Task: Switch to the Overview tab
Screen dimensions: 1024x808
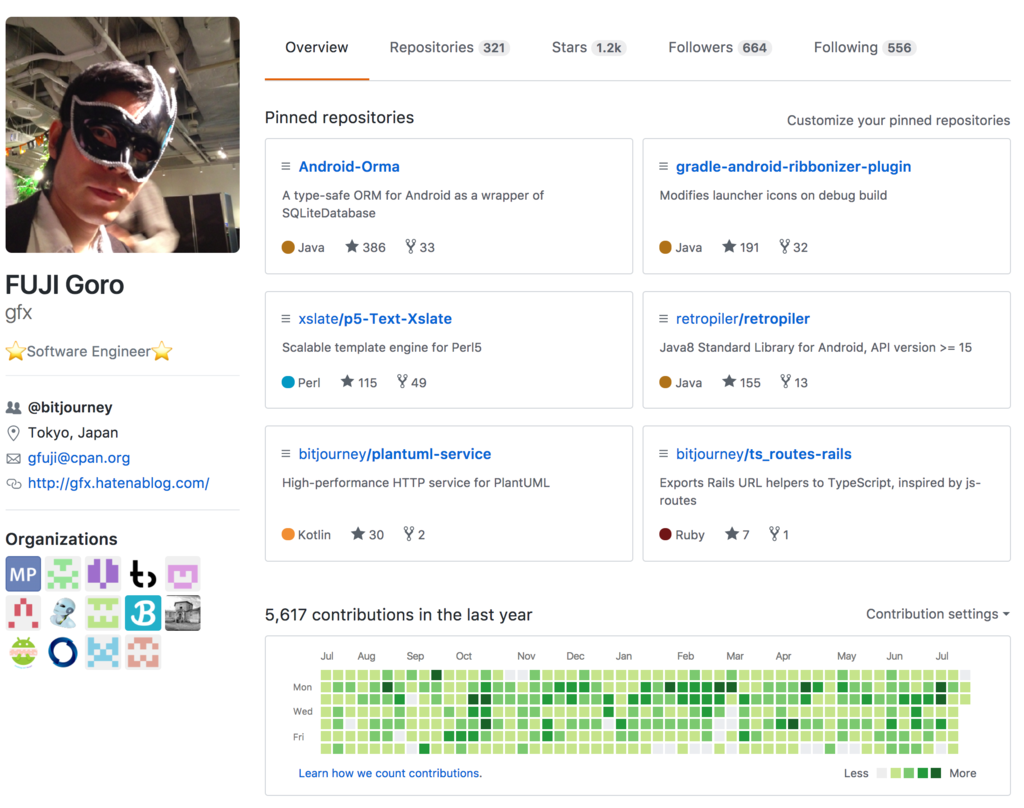Action: [317, 48]
